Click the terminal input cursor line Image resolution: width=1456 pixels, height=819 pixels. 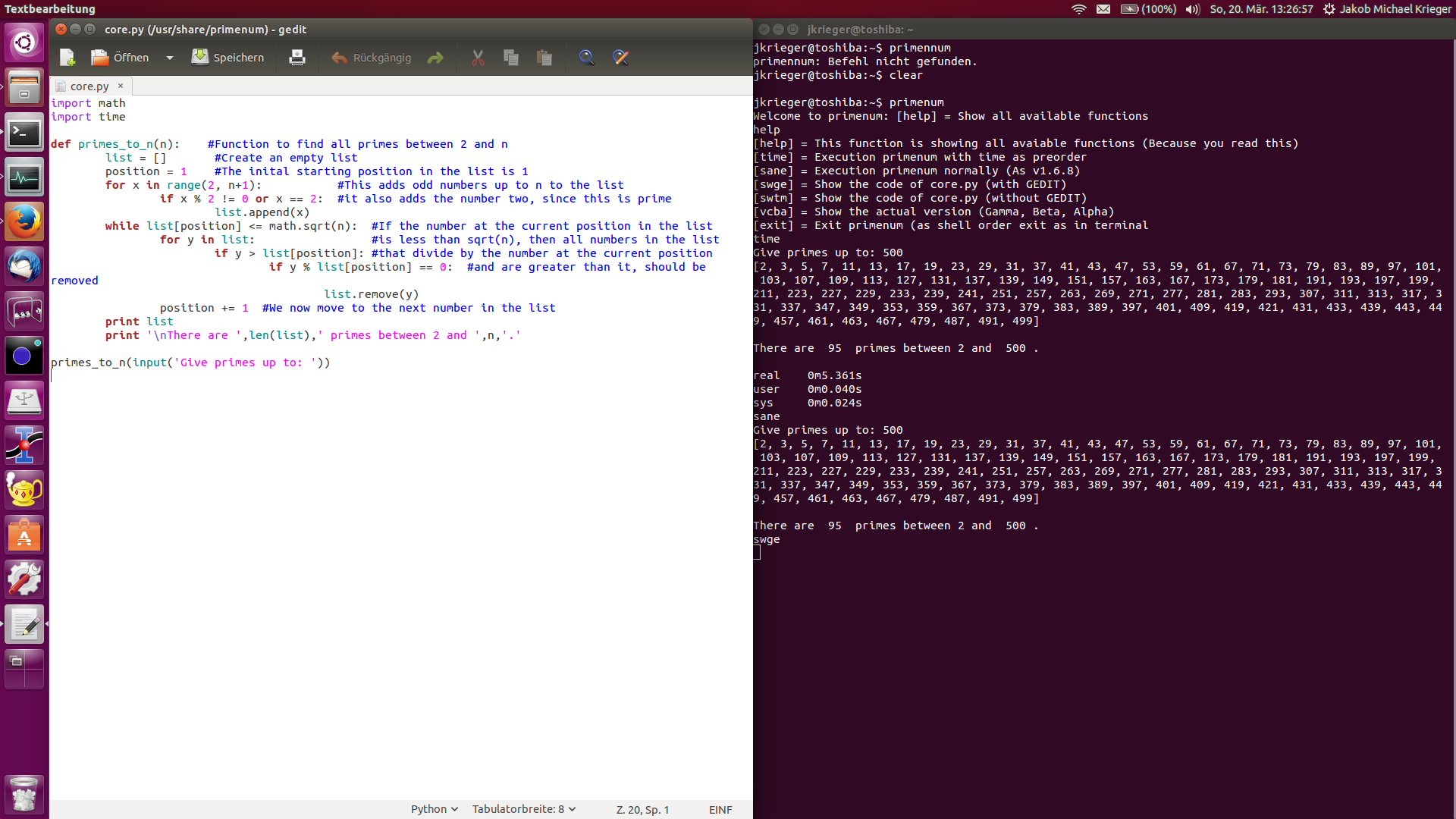tap(757, 553)
